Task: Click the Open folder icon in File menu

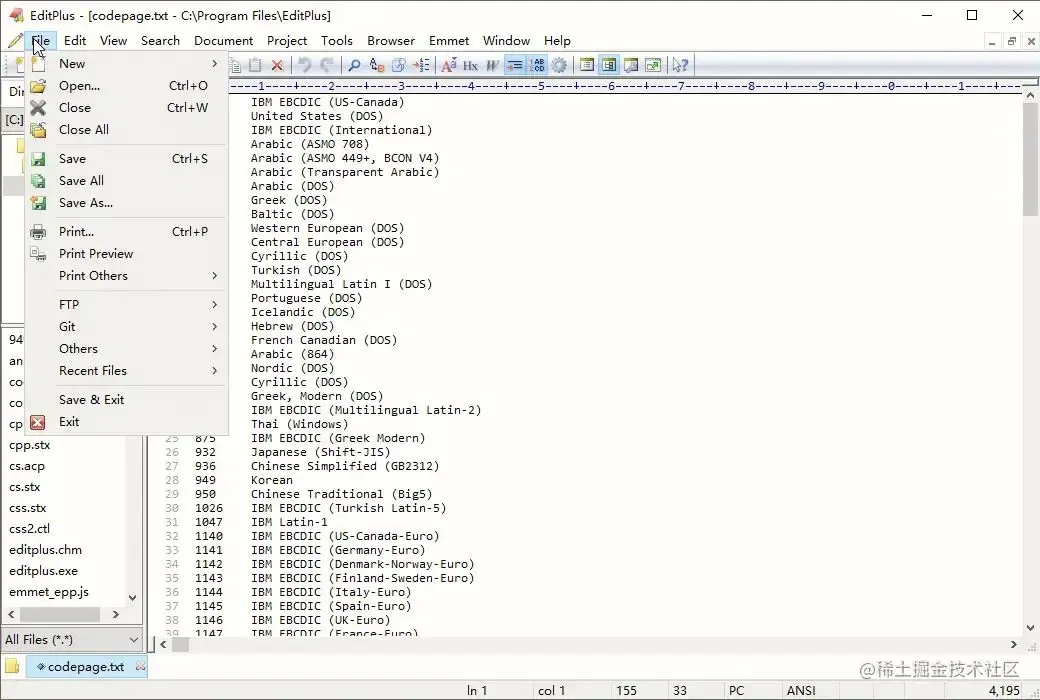Action: pos(38,86)
